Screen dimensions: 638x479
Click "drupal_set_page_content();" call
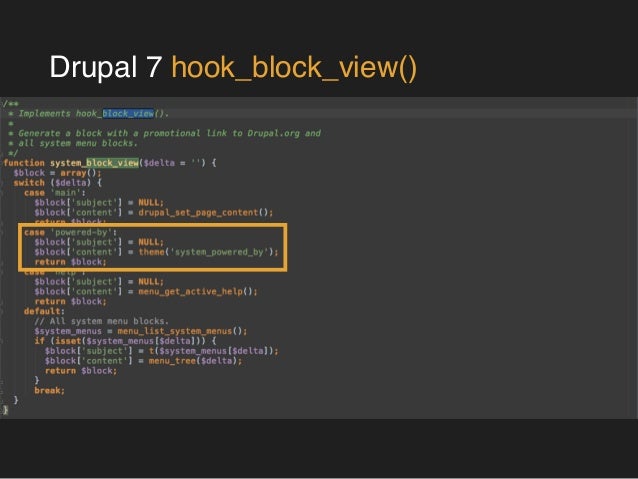[x=205, y=212]
